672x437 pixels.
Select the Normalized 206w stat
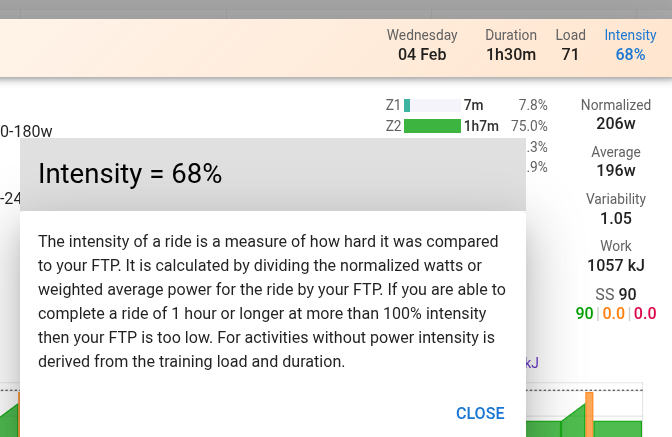tap(616, 115)
